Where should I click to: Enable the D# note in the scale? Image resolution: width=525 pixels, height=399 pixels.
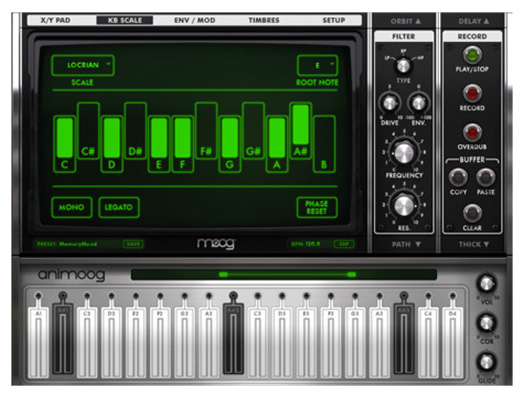click(x=135, y=131)
